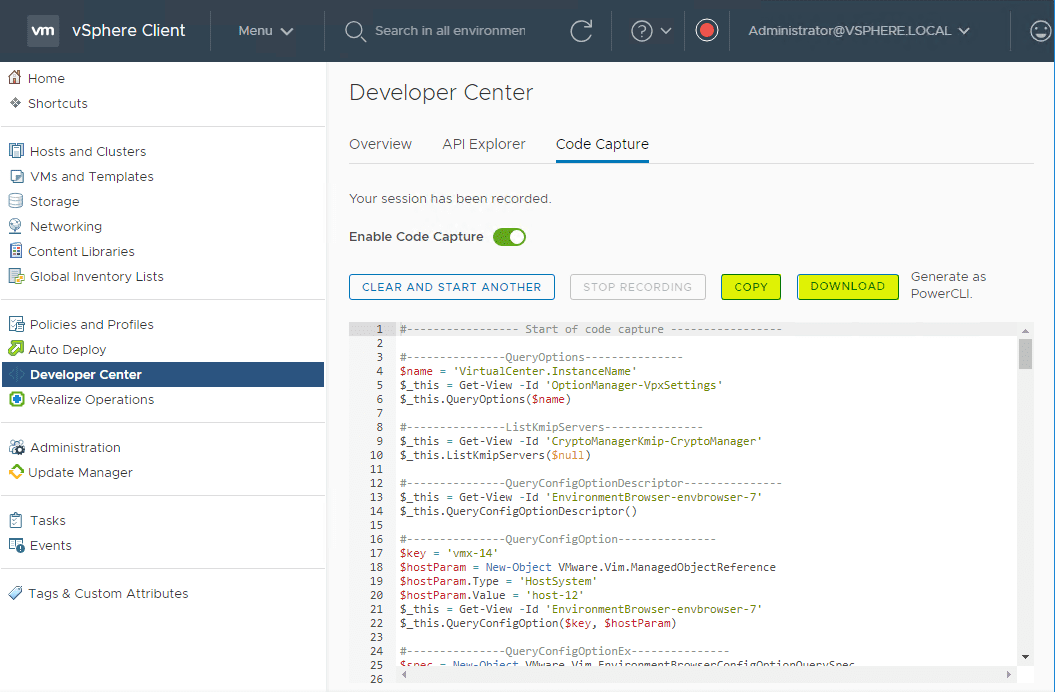Click the red recording indicator icon
This screenshot has width=1055, height=692.
pyautogui.click(x=707, y=31)
